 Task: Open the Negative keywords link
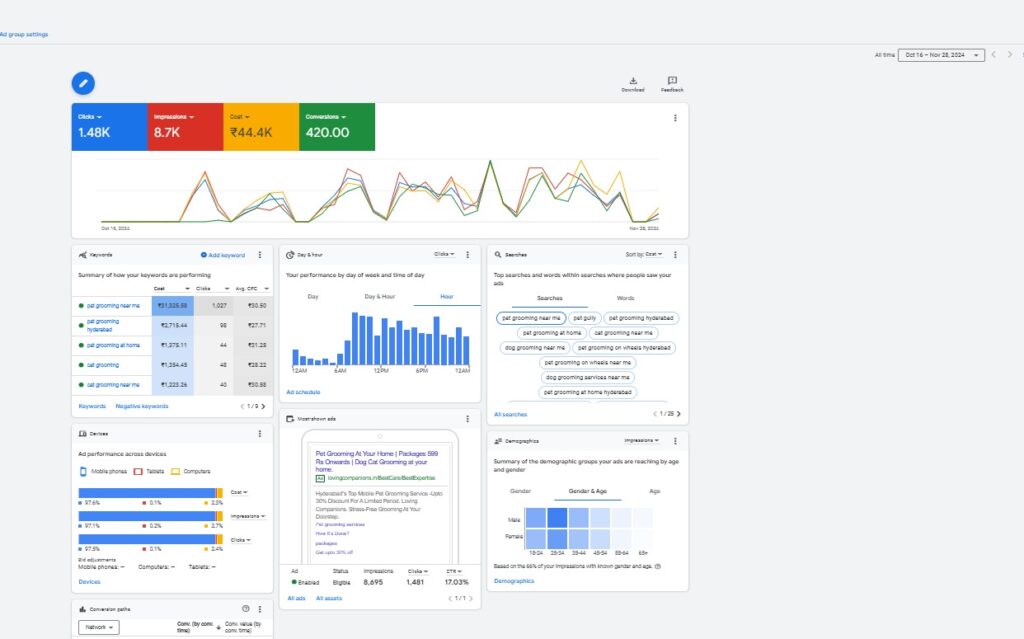(141, 406)
